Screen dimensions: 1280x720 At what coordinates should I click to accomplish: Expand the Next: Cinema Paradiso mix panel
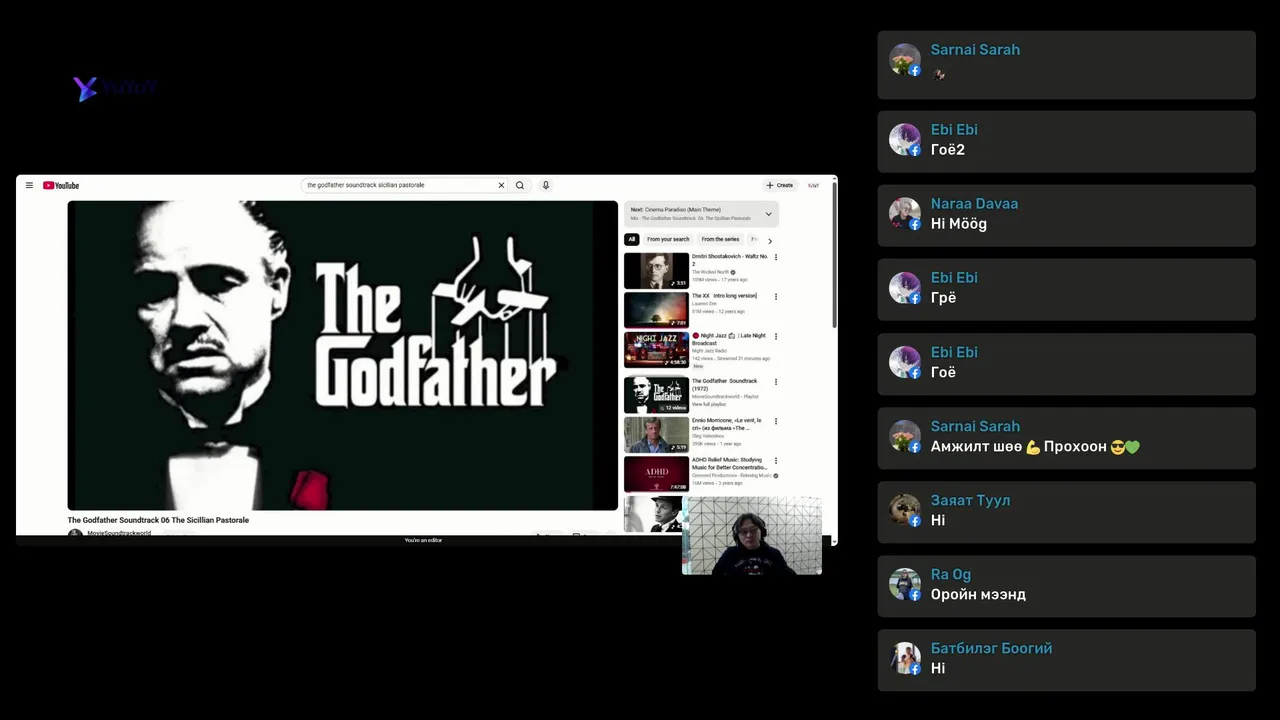coord(768,214)
